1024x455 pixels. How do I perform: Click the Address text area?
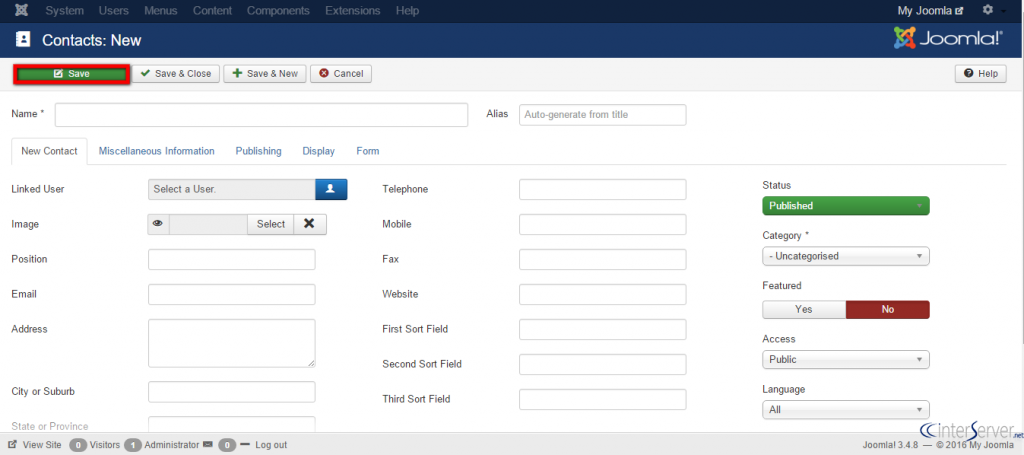[232, 343]
